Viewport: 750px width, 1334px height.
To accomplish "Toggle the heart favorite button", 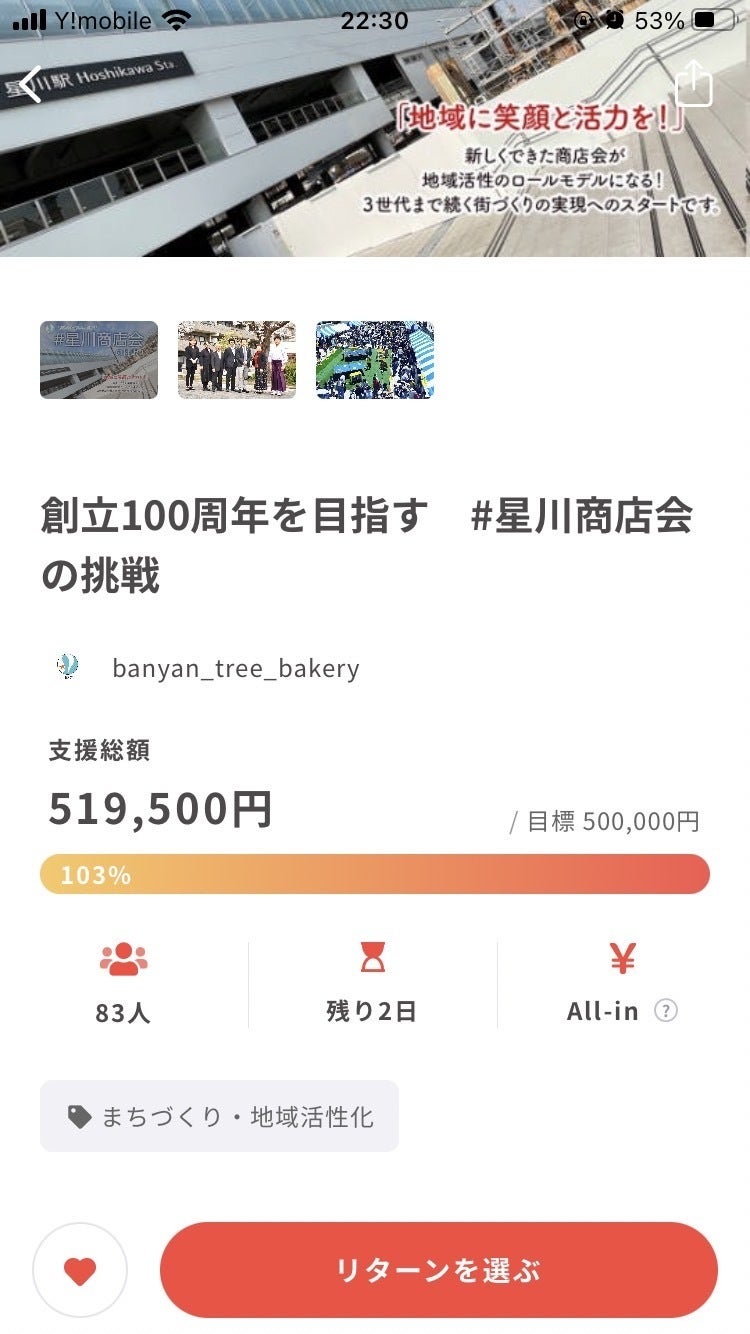I will [x=80, y=1270].
